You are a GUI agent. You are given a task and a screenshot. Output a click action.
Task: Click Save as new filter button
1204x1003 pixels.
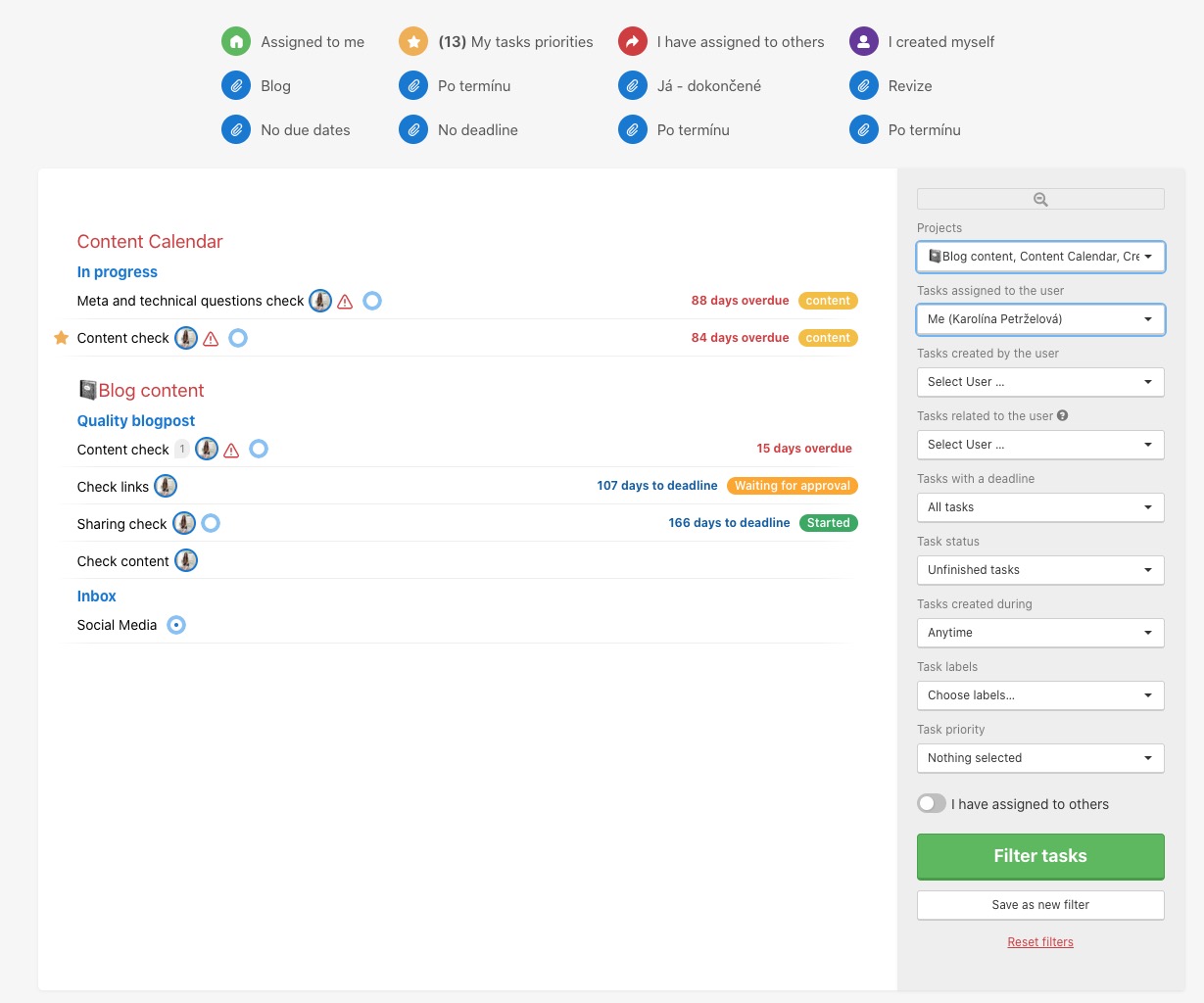pyautogui.click(x=1040, y=905)
